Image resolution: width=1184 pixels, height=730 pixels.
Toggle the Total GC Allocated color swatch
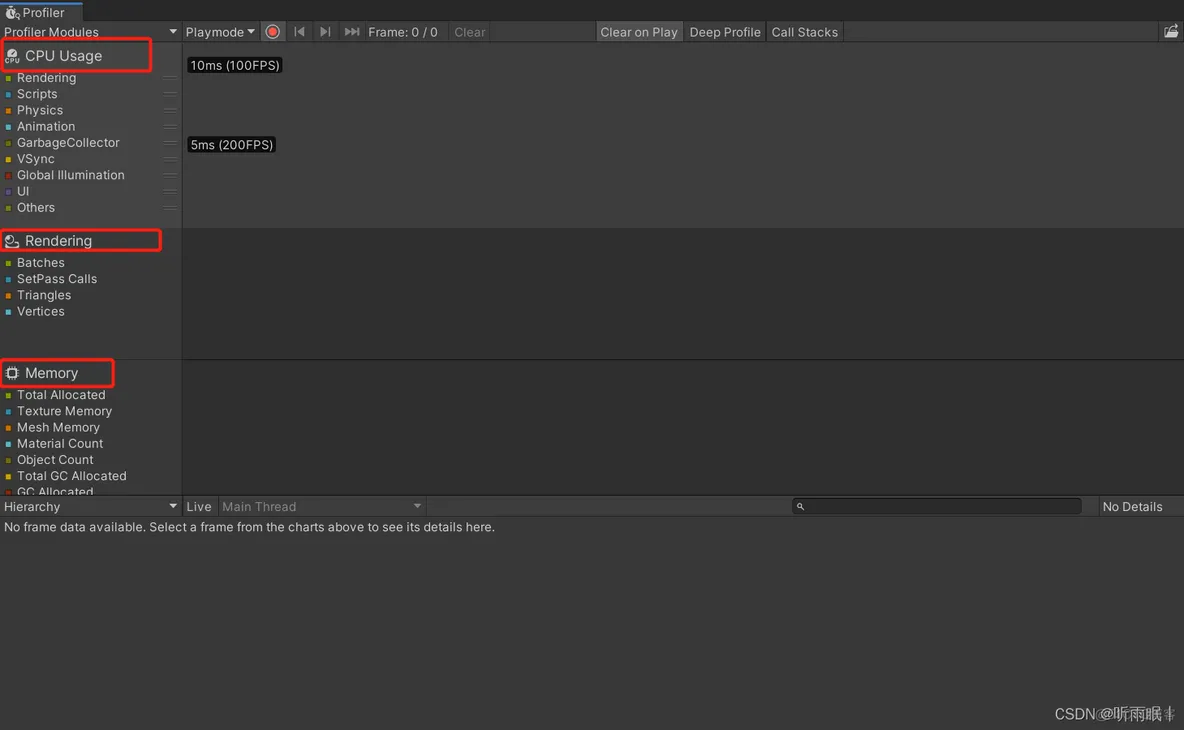(8, 476)
